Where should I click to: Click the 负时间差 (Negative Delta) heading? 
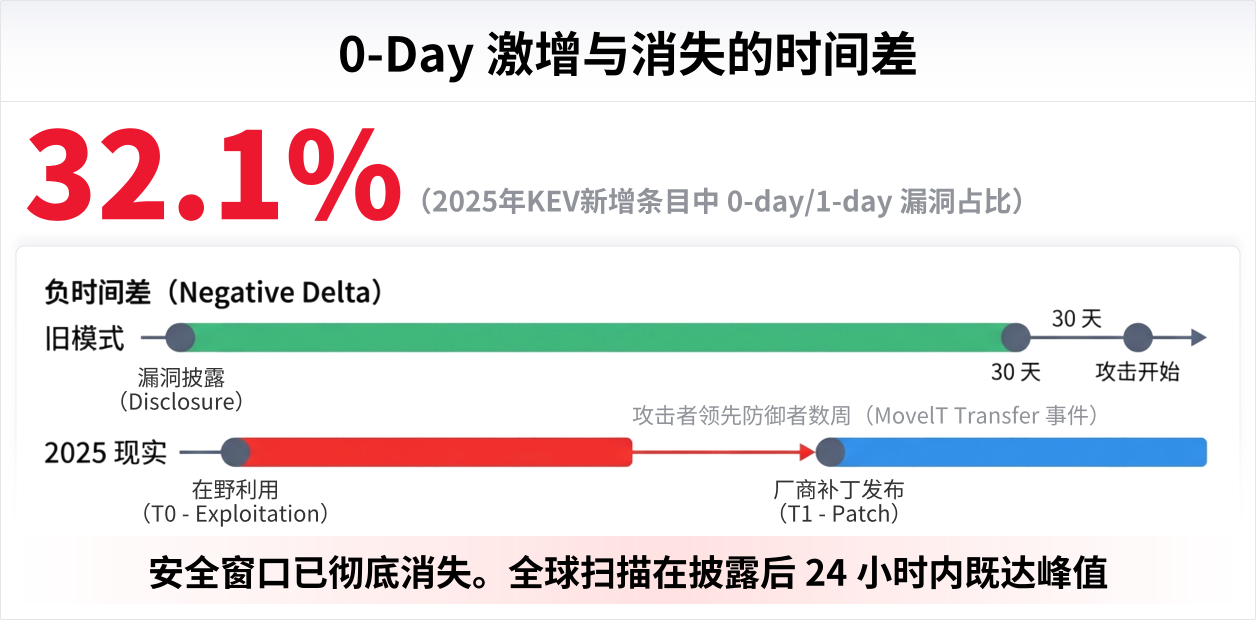pos(214,292)
